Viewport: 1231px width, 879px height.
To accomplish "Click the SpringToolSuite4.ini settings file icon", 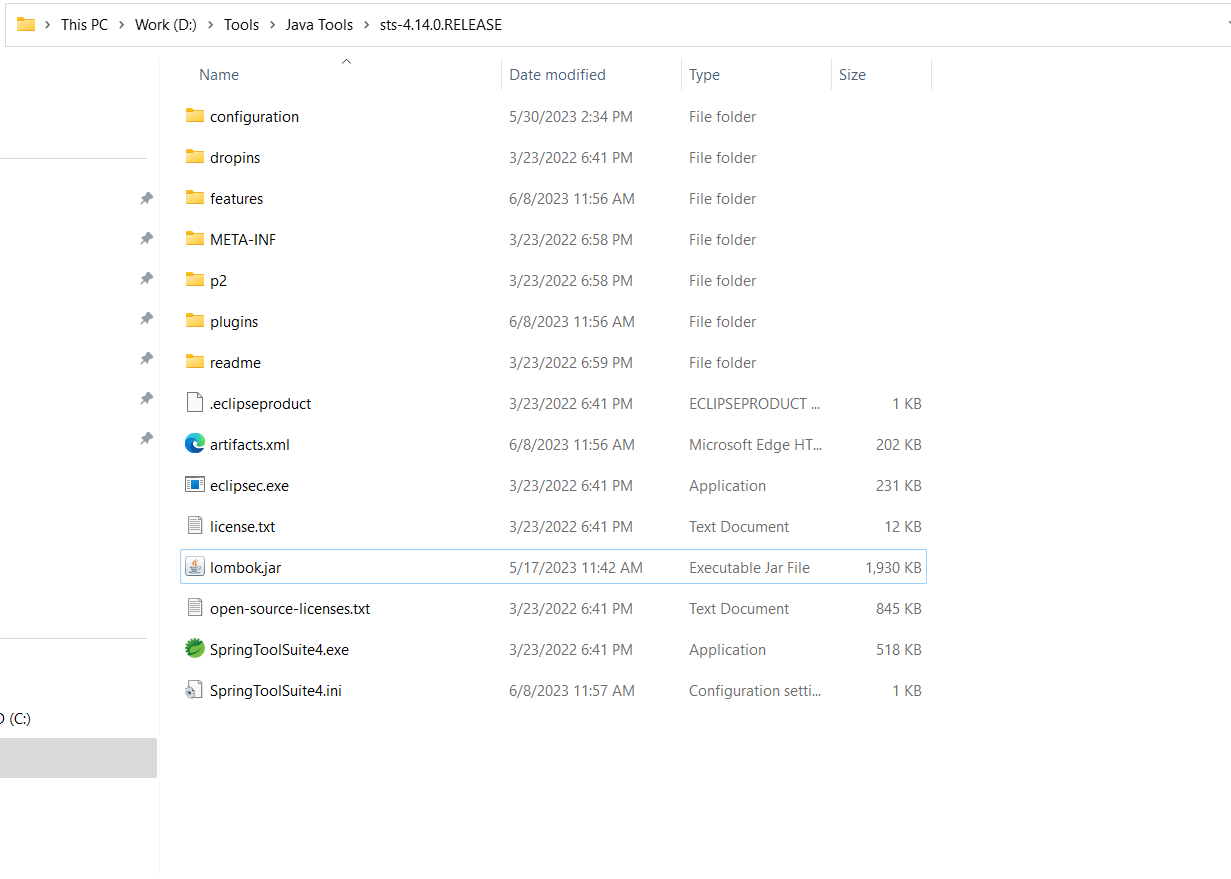I will tap(195, 690).
